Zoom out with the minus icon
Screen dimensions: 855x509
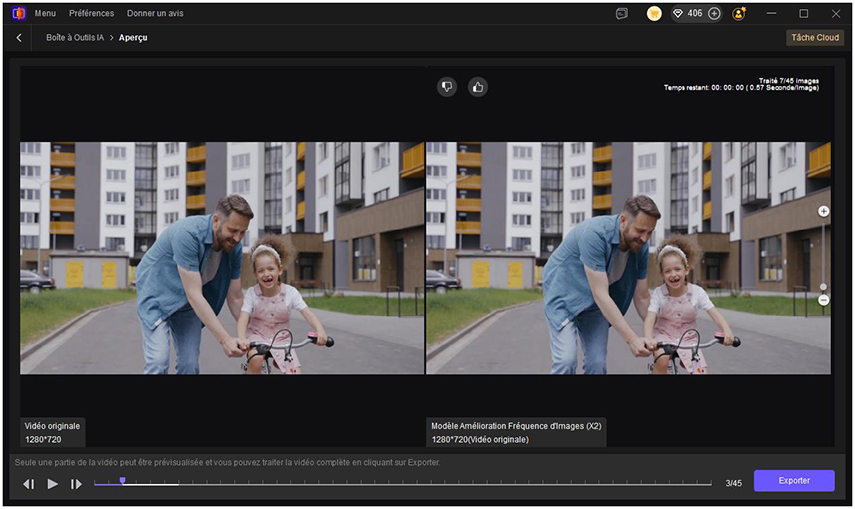point(823,300)
